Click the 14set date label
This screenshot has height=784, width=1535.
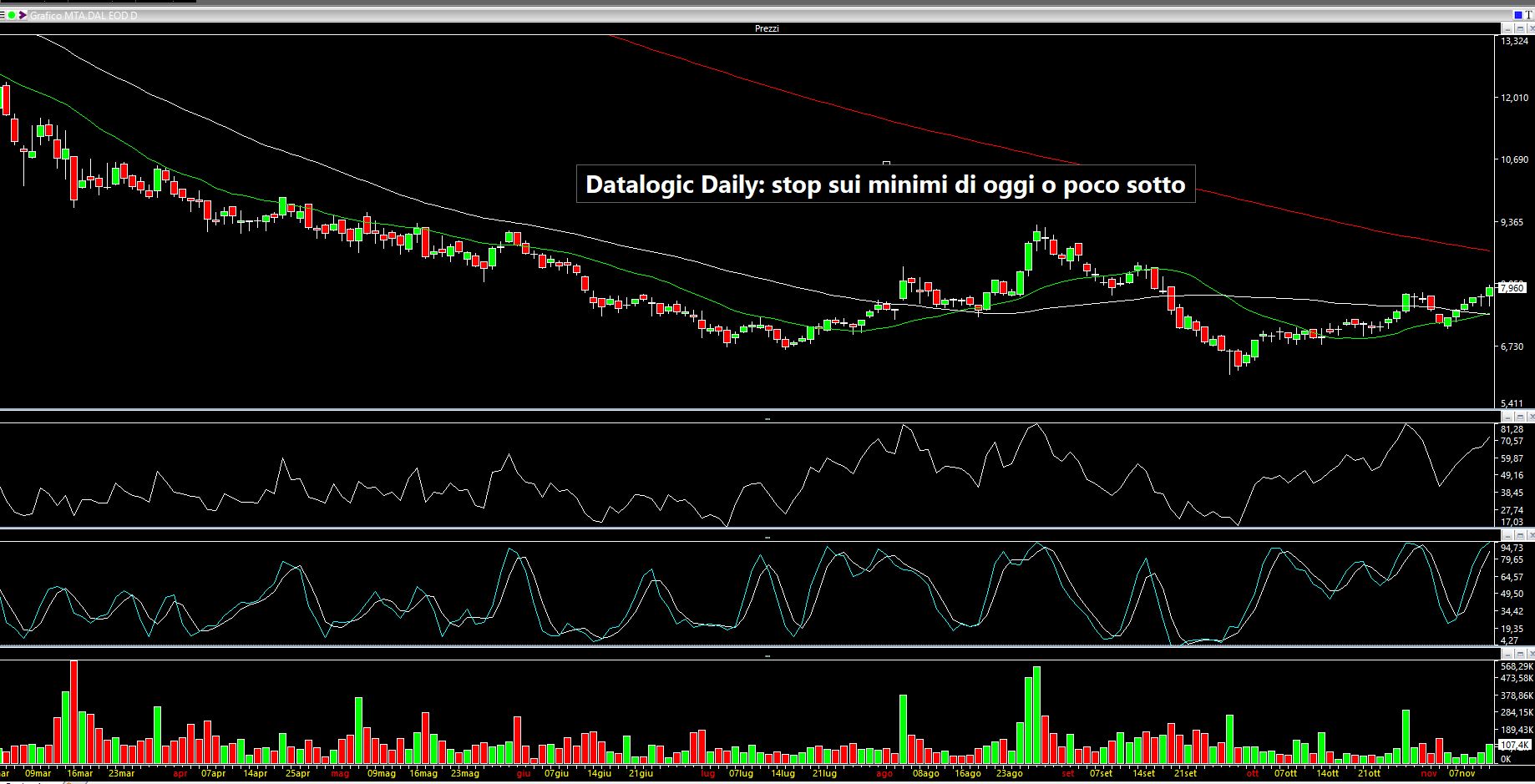click(x=1142, y=773)
